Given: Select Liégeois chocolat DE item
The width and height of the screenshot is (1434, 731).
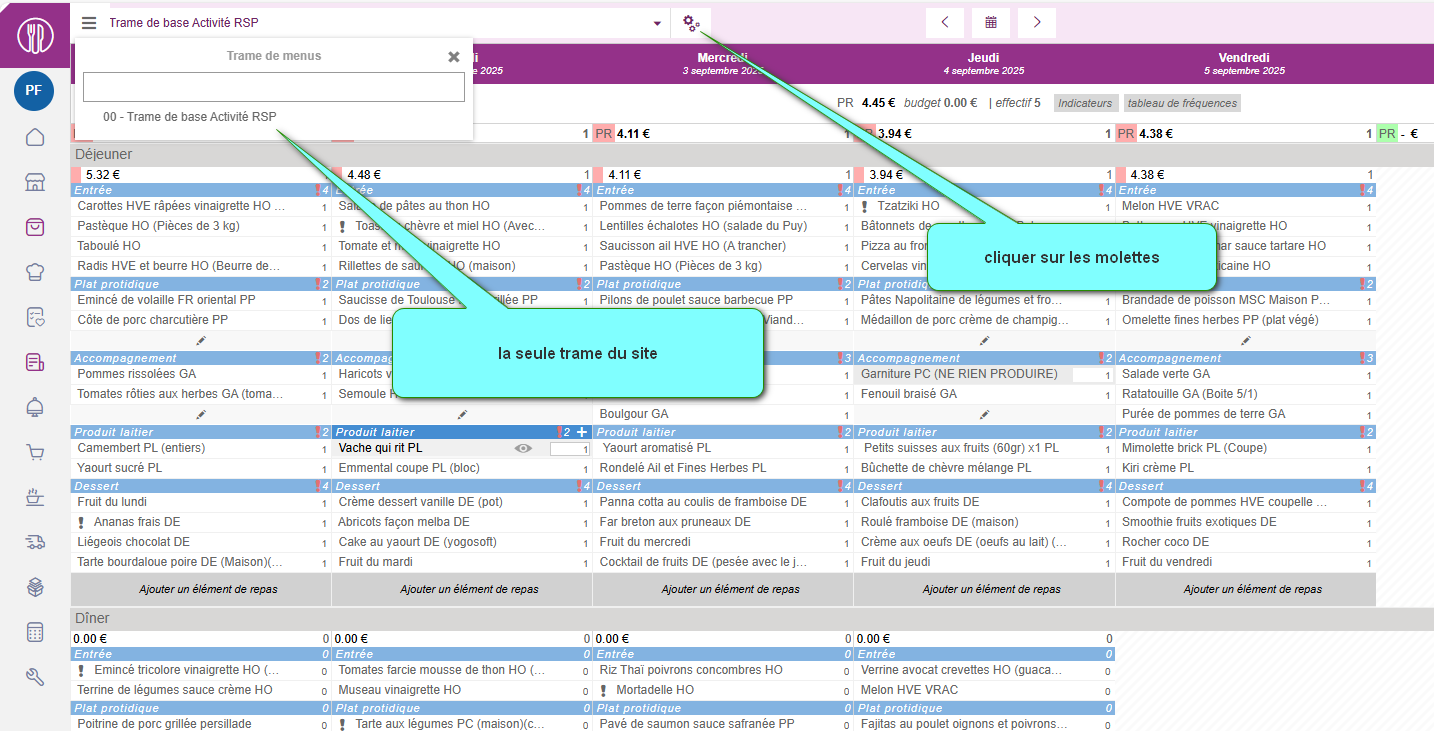Looking at the screenshot, I should pos(133,542).
